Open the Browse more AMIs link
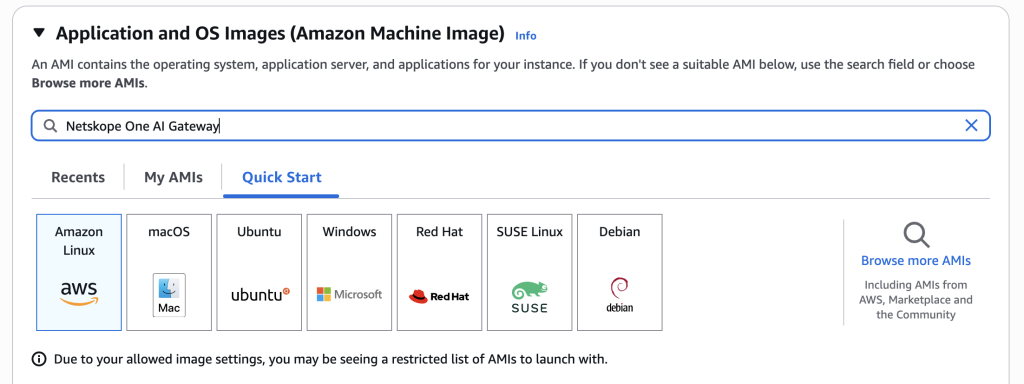Viewport: 1024px width, 384px height. click(916, 261)
